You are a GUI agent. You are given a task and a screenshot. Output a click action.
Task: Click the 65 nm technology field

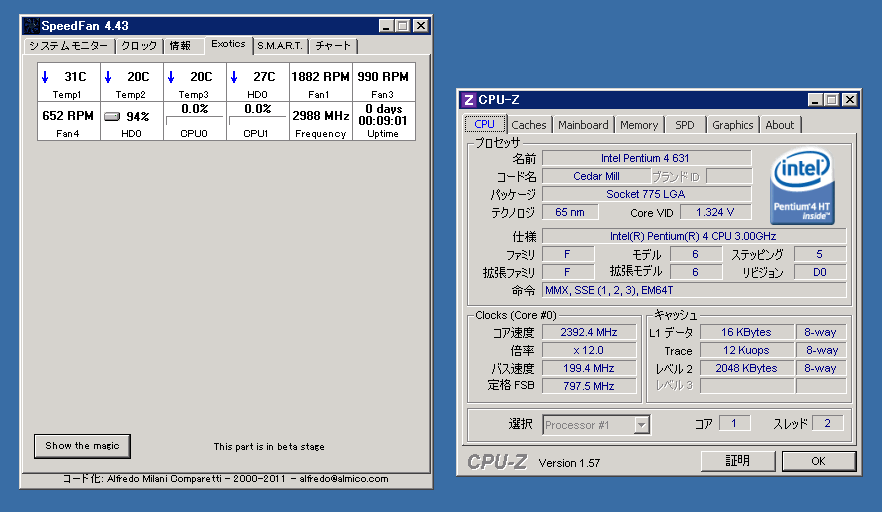click(x=570, y=212)
